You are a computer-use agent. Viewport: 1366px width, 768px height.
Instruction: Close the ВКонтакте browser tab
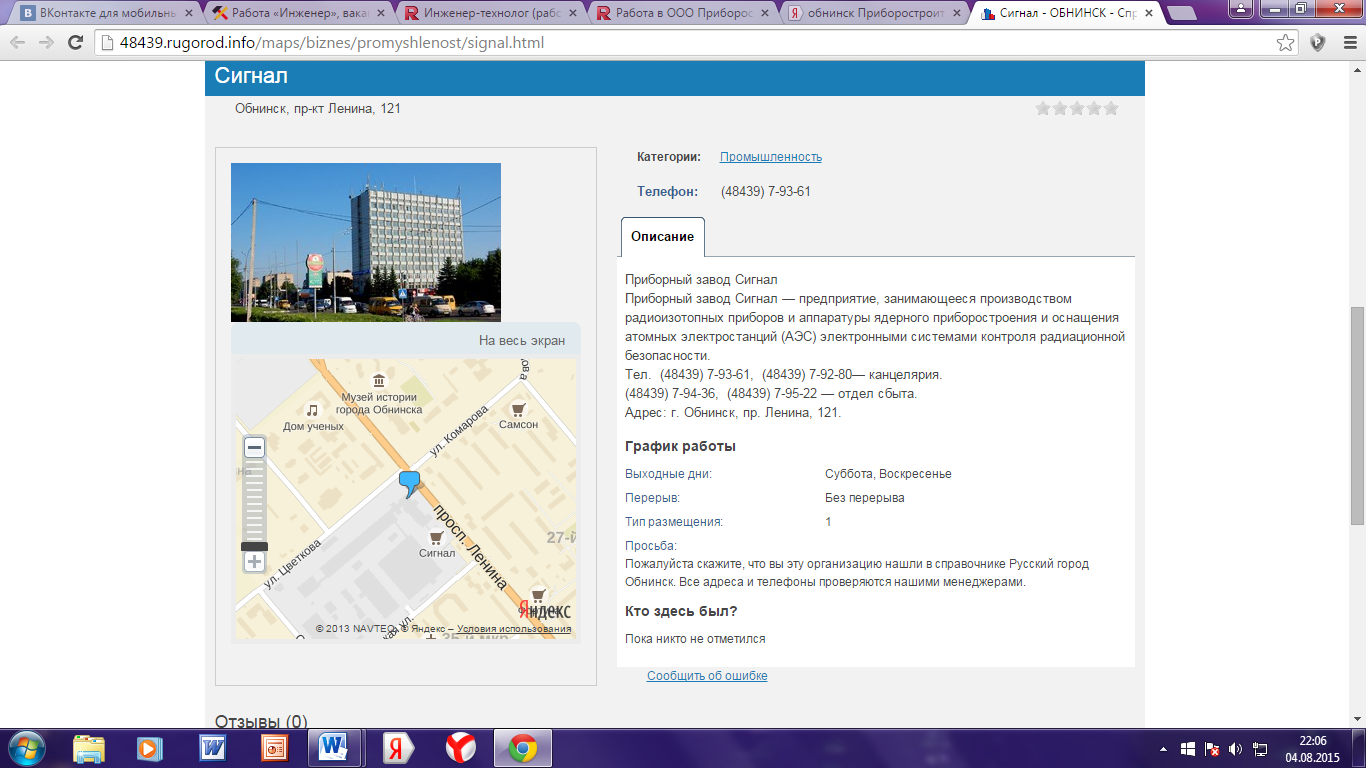tap(188, 14)
